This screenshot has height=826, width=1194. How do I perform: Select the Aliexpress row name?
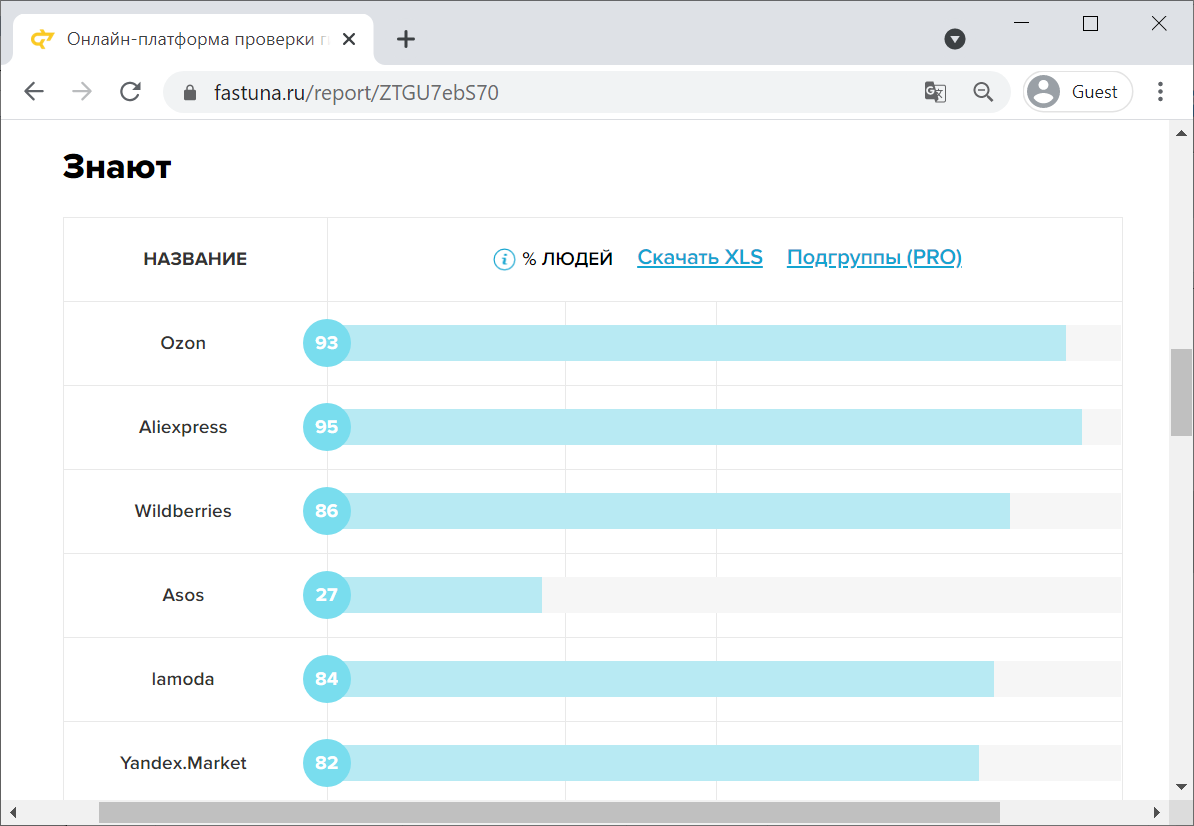183,427
